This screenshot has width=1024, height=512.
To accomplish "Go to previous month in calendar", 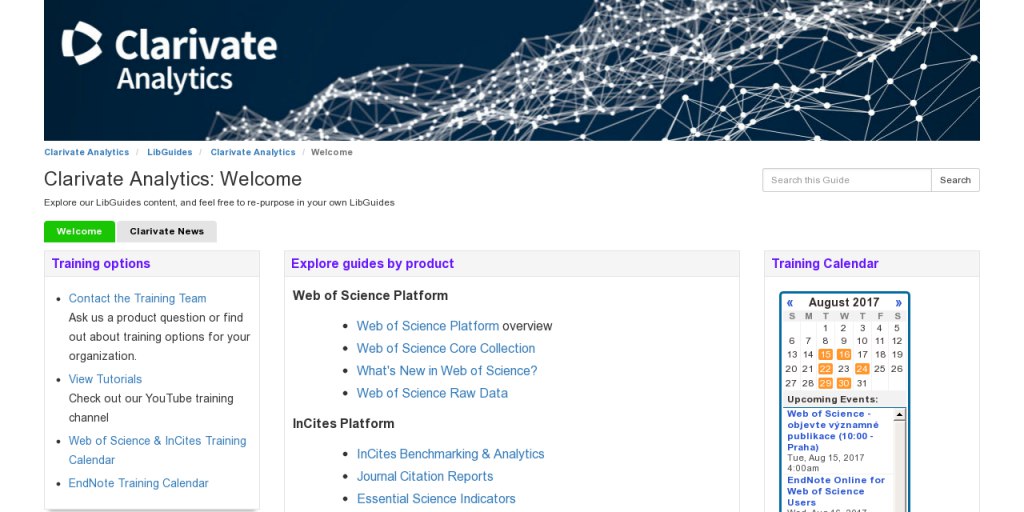I will [790, 302].
